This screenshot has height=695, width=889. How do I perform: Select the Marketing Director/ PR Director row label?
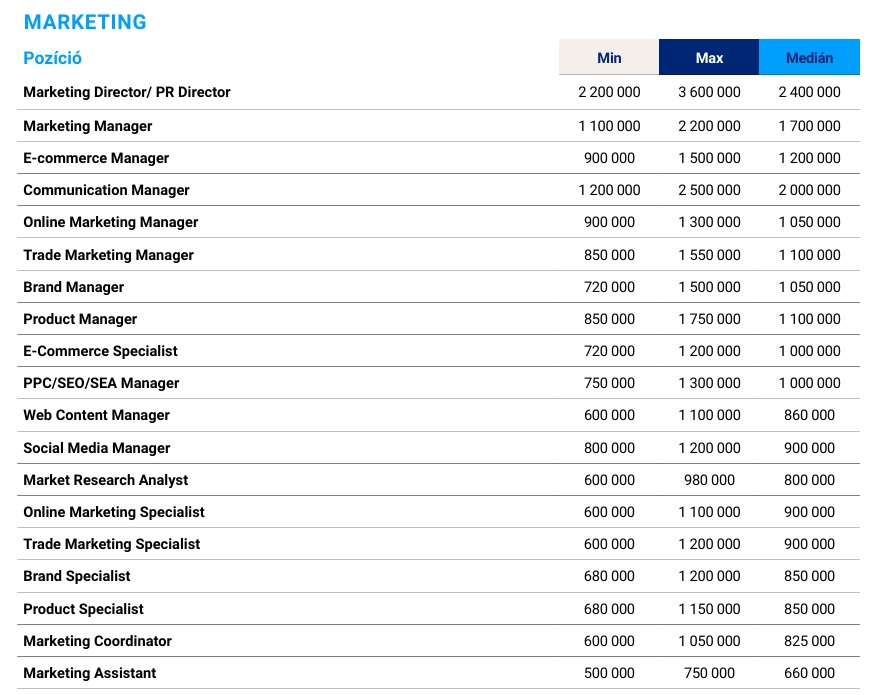point(127,92)
